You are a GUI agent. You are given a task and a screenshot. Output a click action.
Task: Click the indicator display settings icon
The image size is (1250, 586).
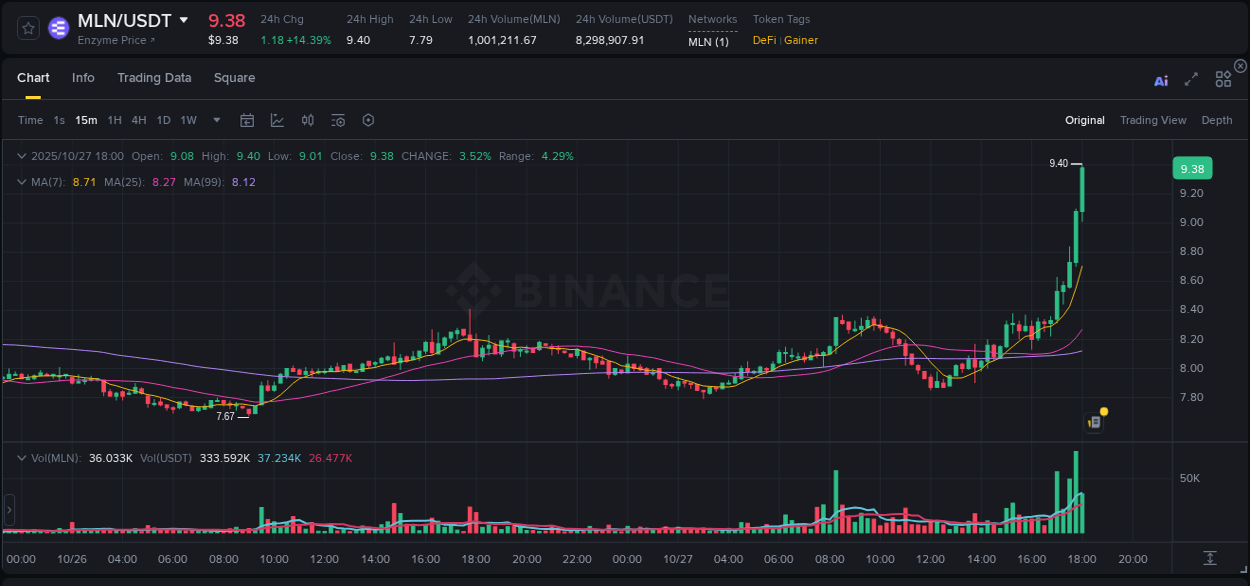pyautogui.click(x=337, y=120)
